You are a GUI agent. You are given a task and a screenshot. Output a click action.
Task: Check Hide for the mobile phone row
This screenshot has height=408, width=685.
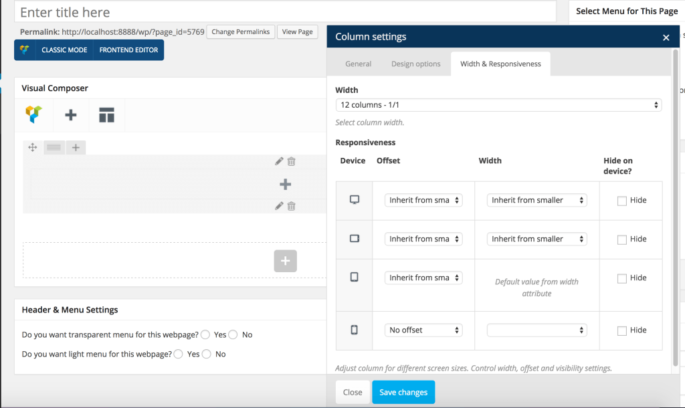[x=622, y=330]
